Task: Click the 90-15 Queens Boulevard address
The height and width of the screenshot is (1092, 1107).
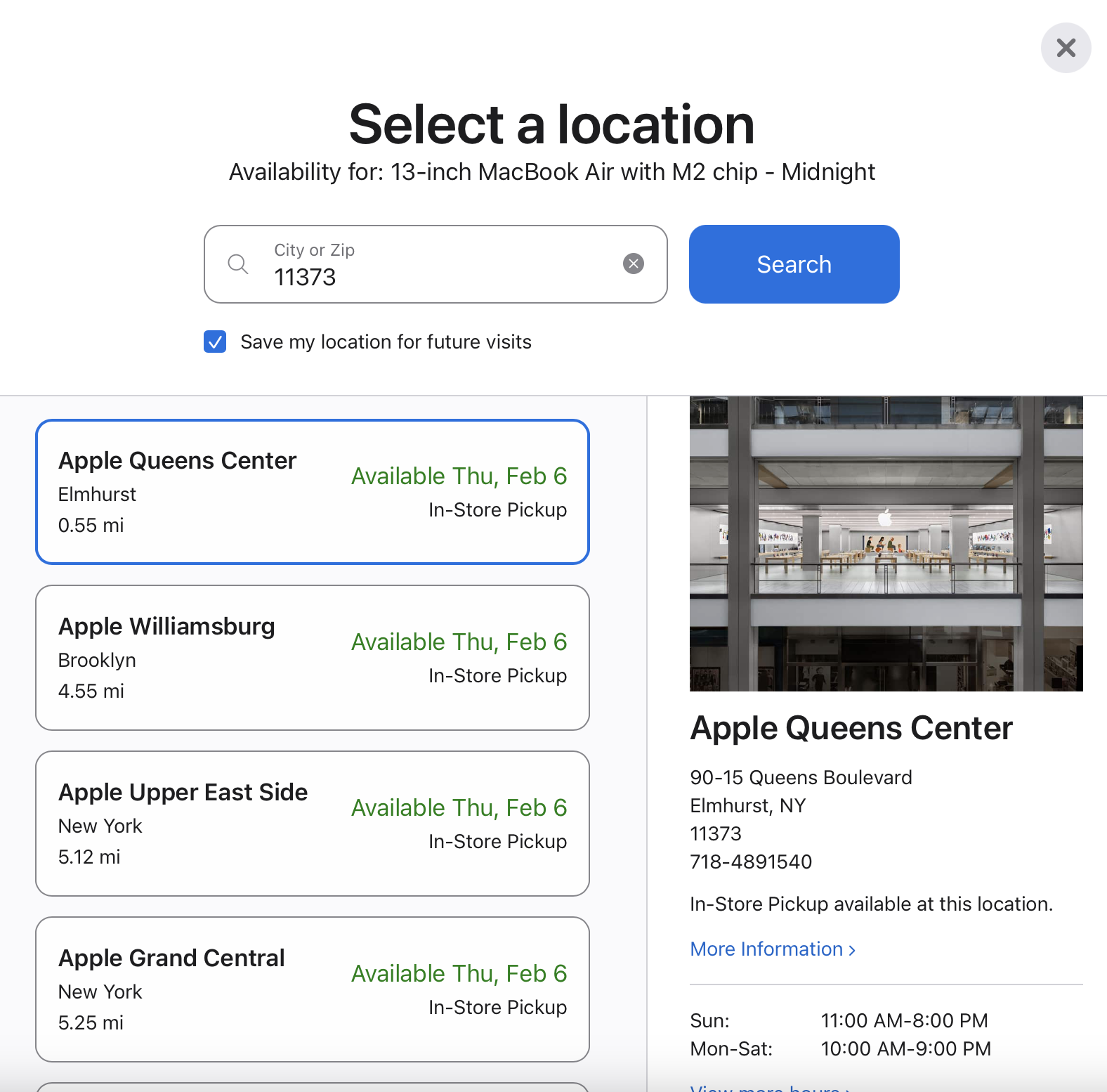Action: pos(801,777)
